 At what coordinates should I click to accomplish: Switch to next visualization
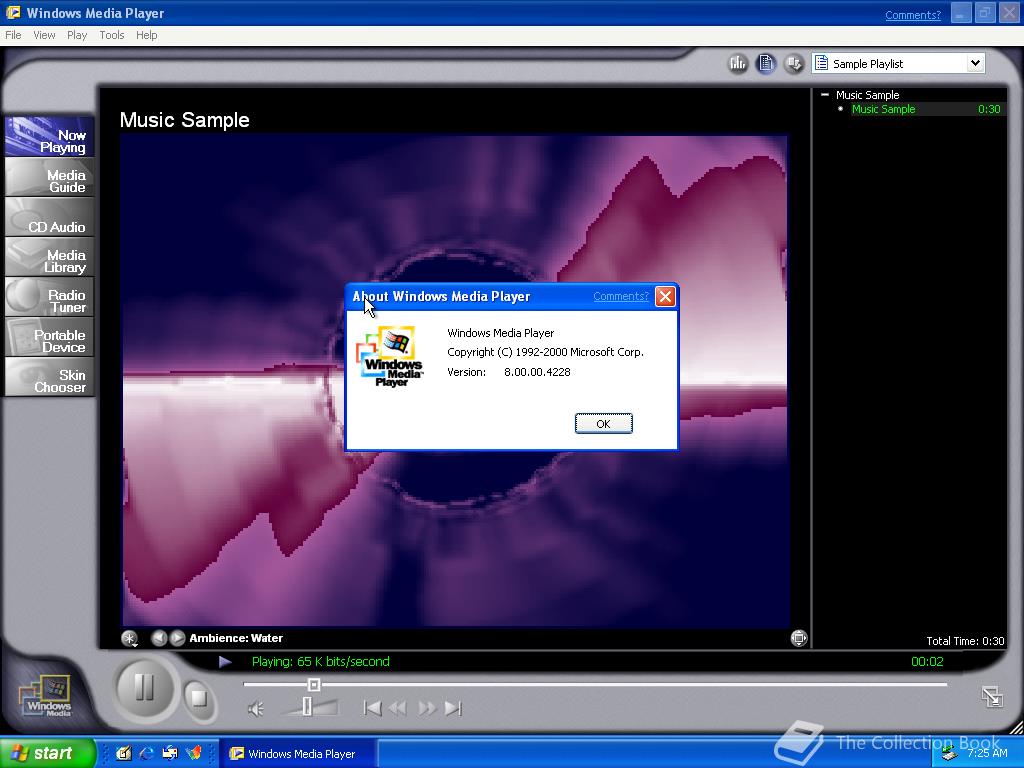pyautogui.click(x=178, y=638)
